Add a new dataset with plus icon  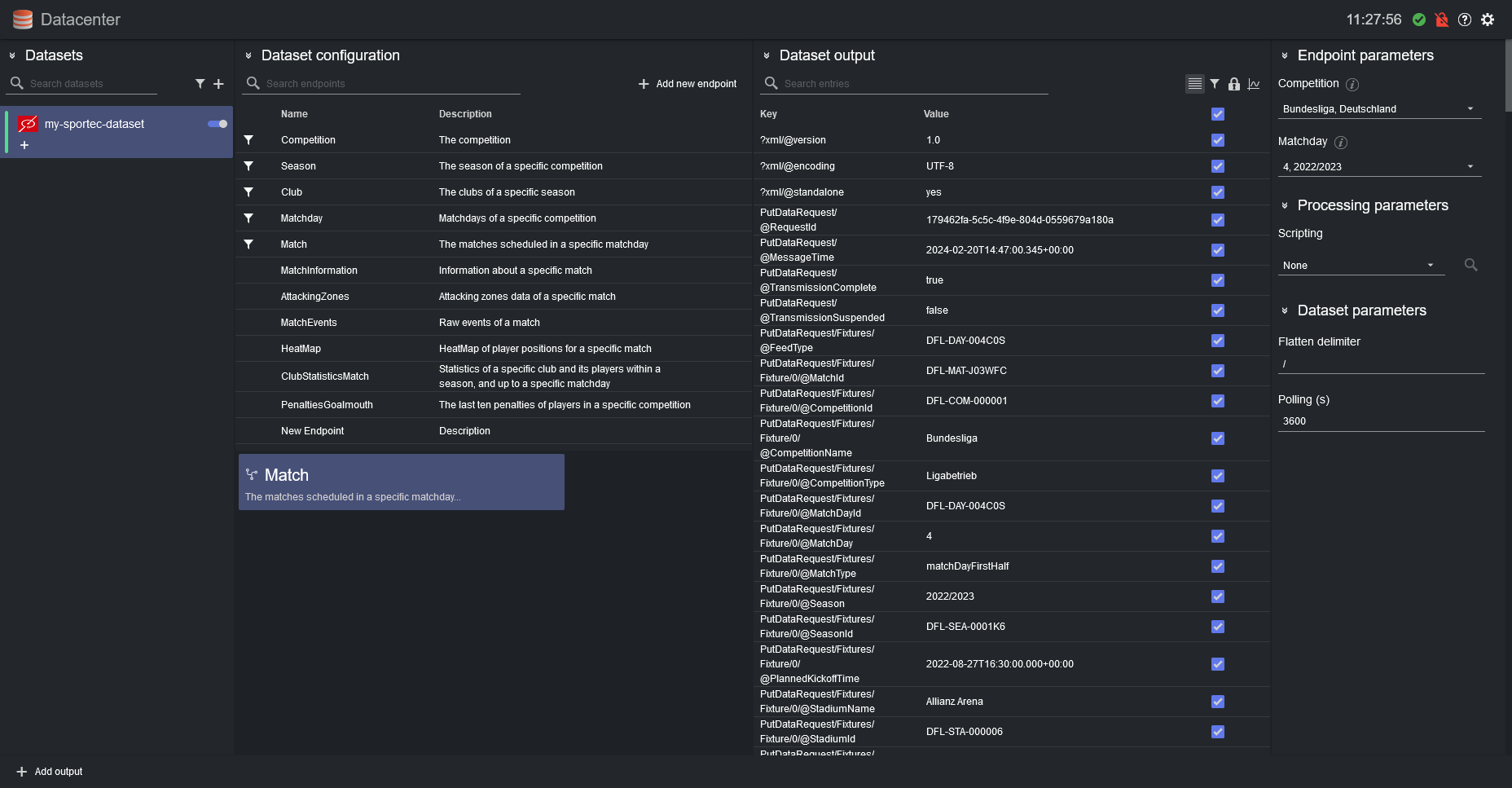[x=218, y=84]
